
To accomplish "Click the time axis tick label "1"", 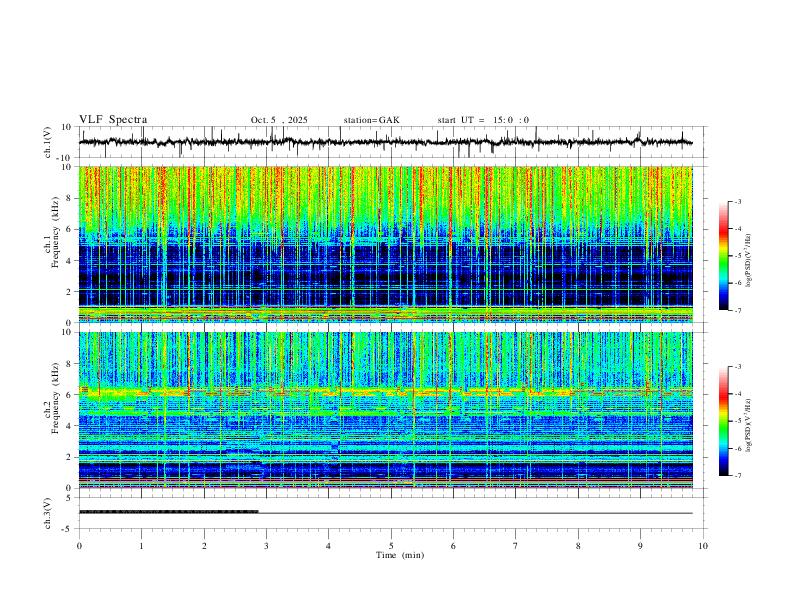I will click(x=142, y=546).
